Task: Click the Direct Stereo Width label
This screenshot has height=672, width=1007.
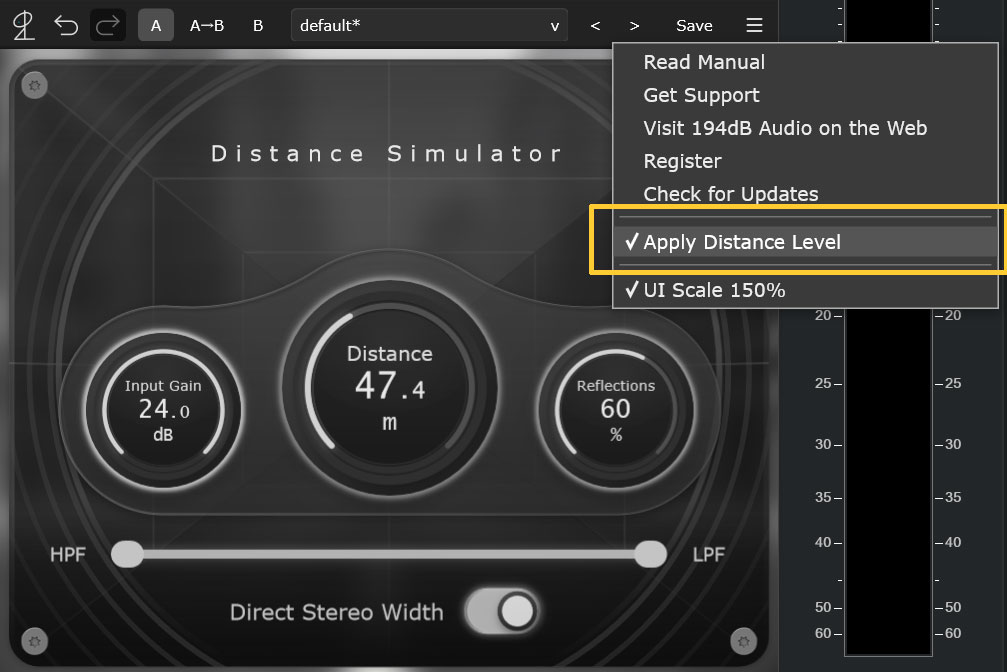Action: click(x=337, y=612)
